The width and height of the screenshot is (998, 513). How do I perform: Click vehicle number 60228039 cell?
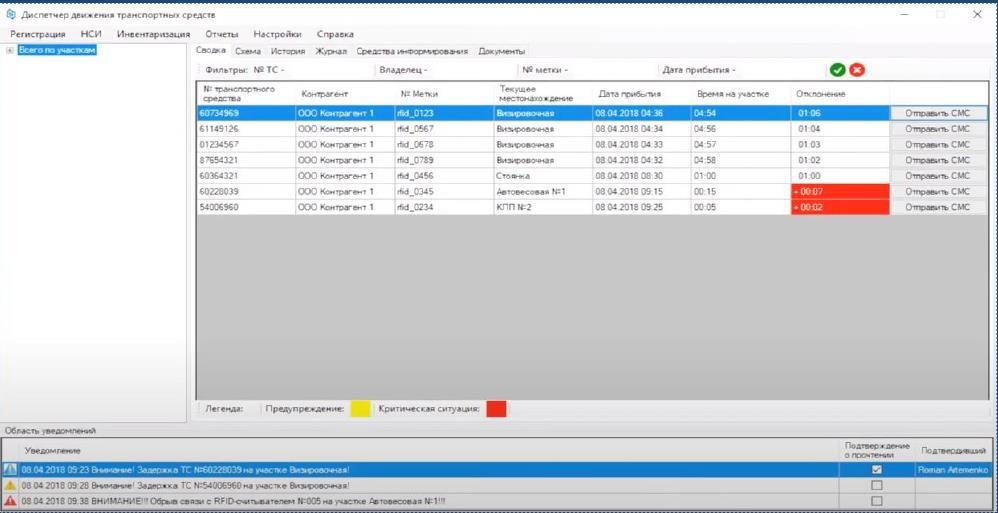tap(246, 192)
